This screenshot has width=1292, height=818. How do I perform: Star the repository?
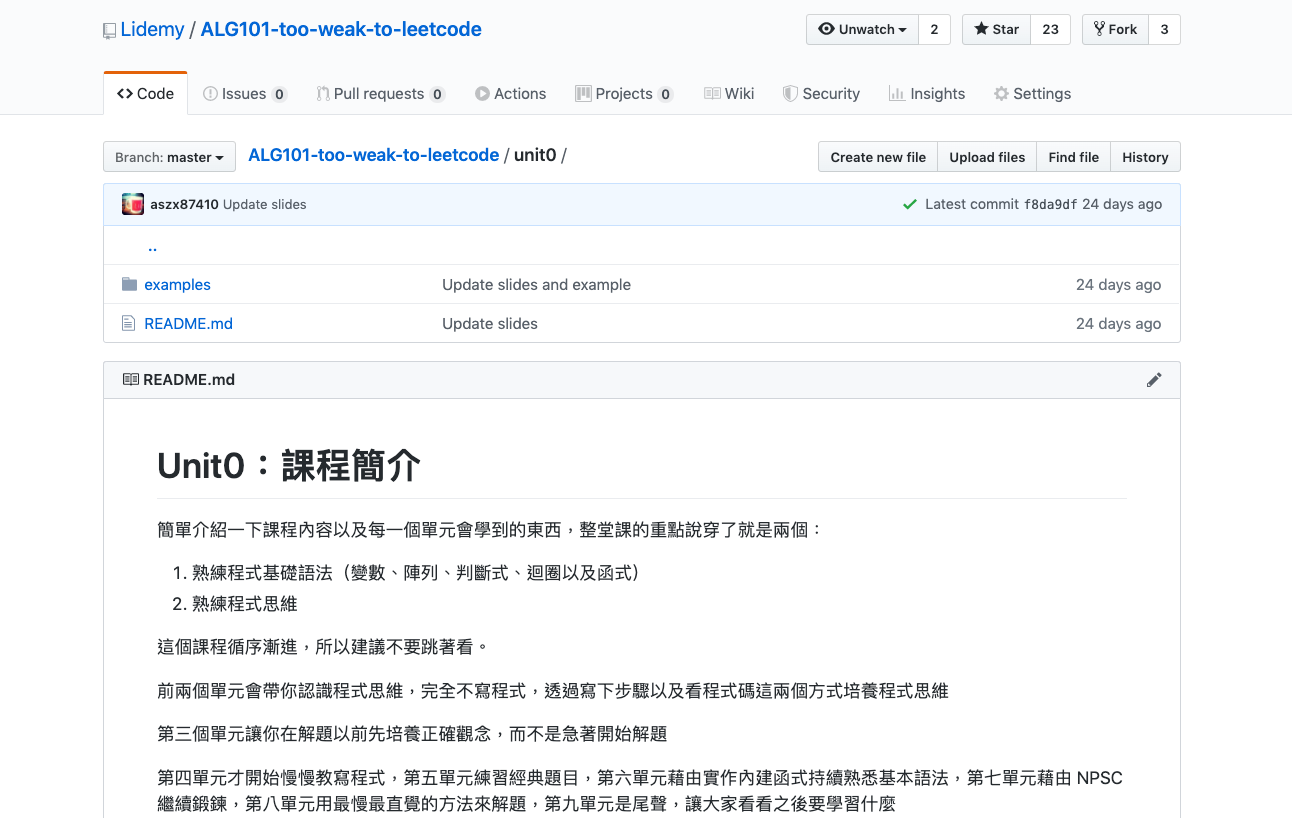click(x=996, y=29)
